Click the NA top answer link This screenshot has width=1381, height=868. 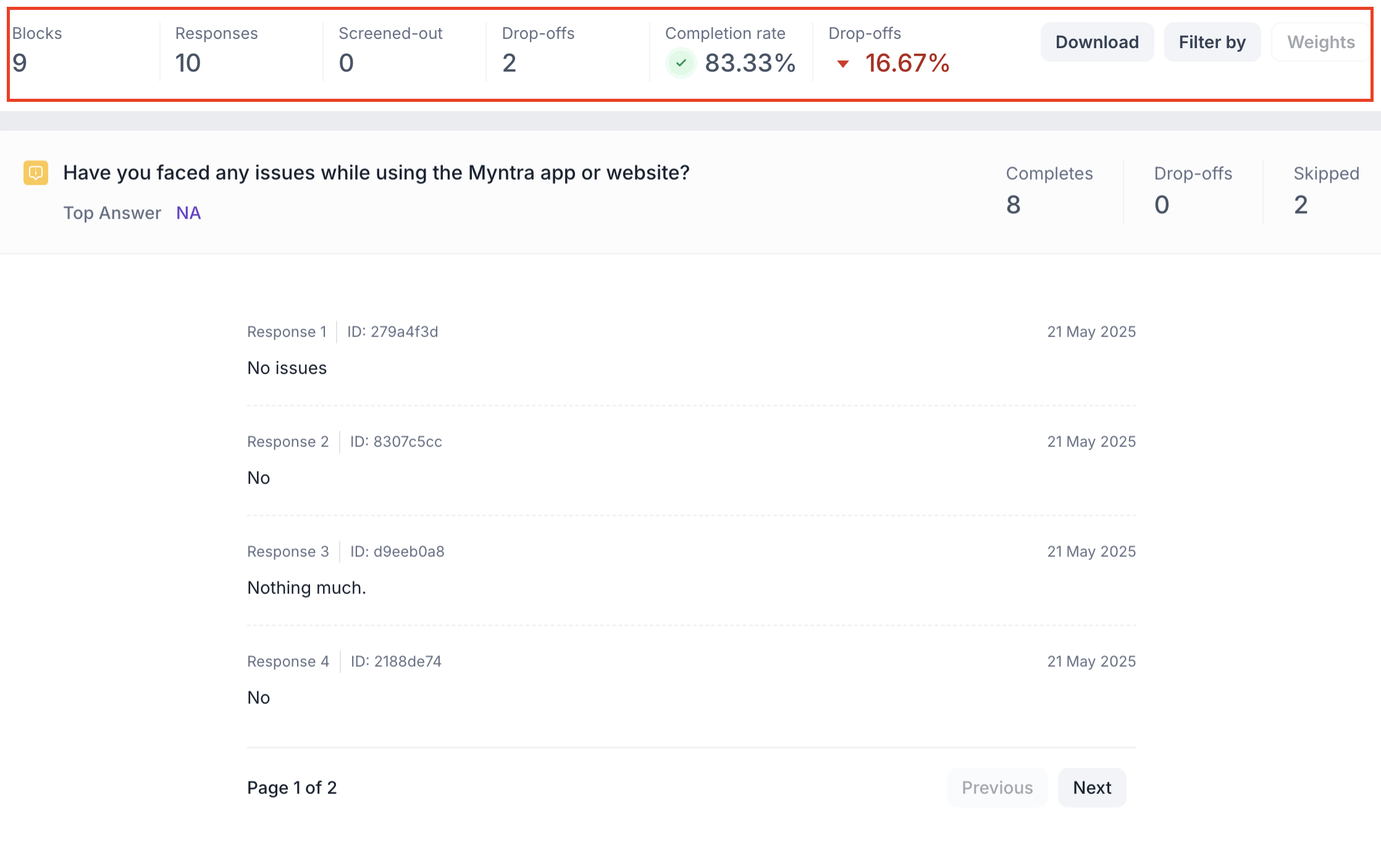188,213
